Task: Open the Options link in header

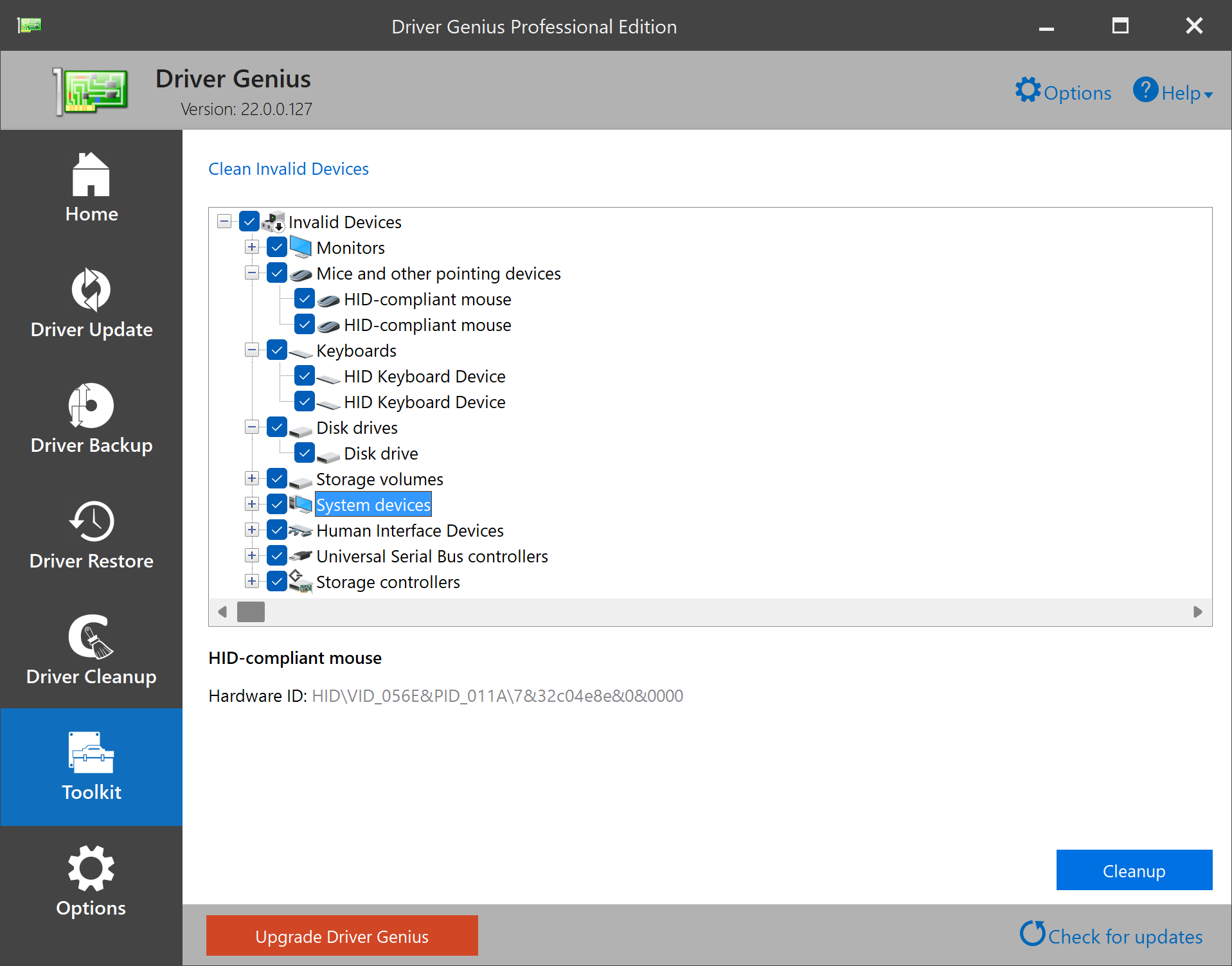Action: [x=1077, y=93]
